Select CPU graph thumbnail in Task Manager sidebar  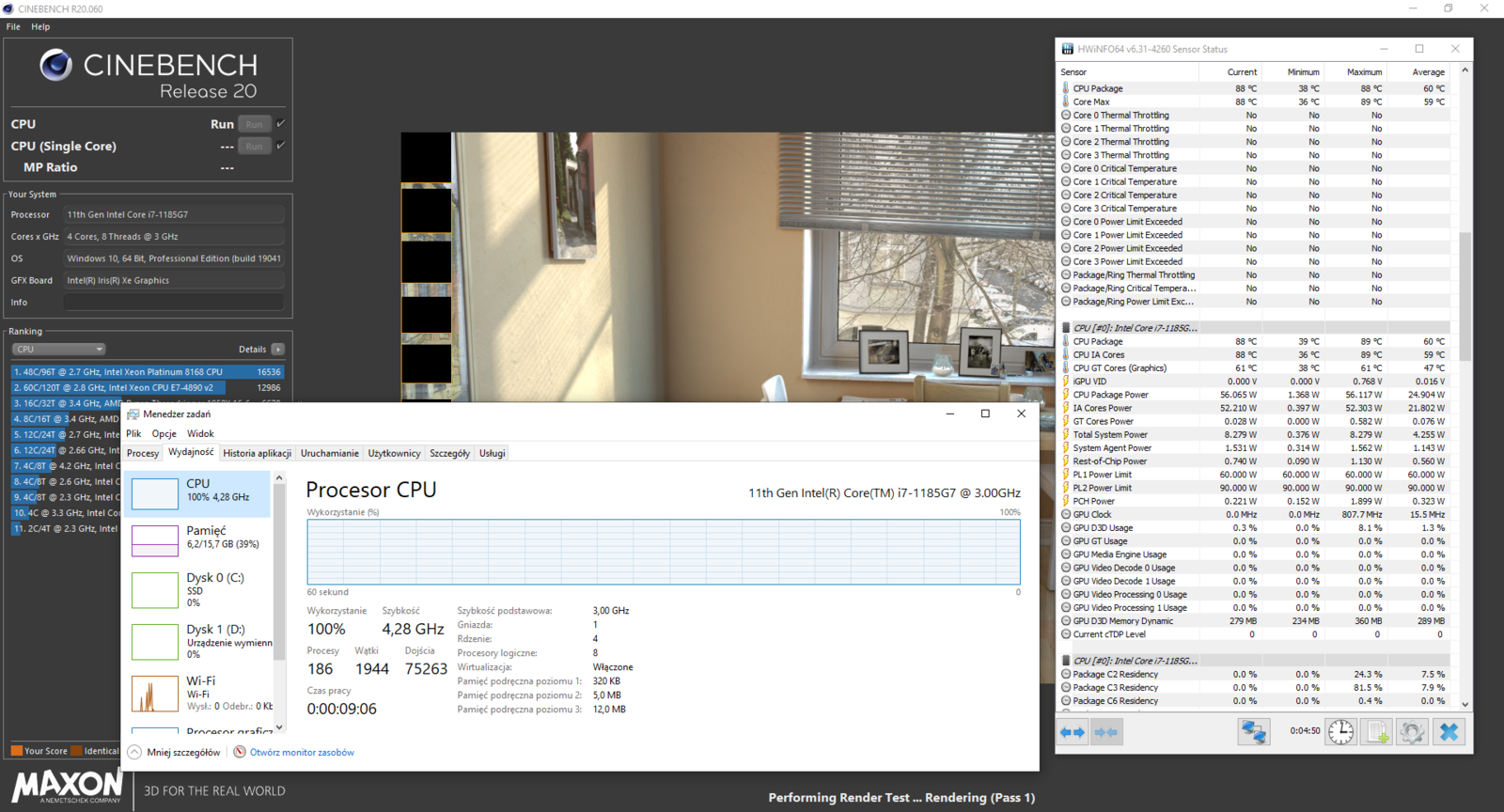(x=155, y=492)
